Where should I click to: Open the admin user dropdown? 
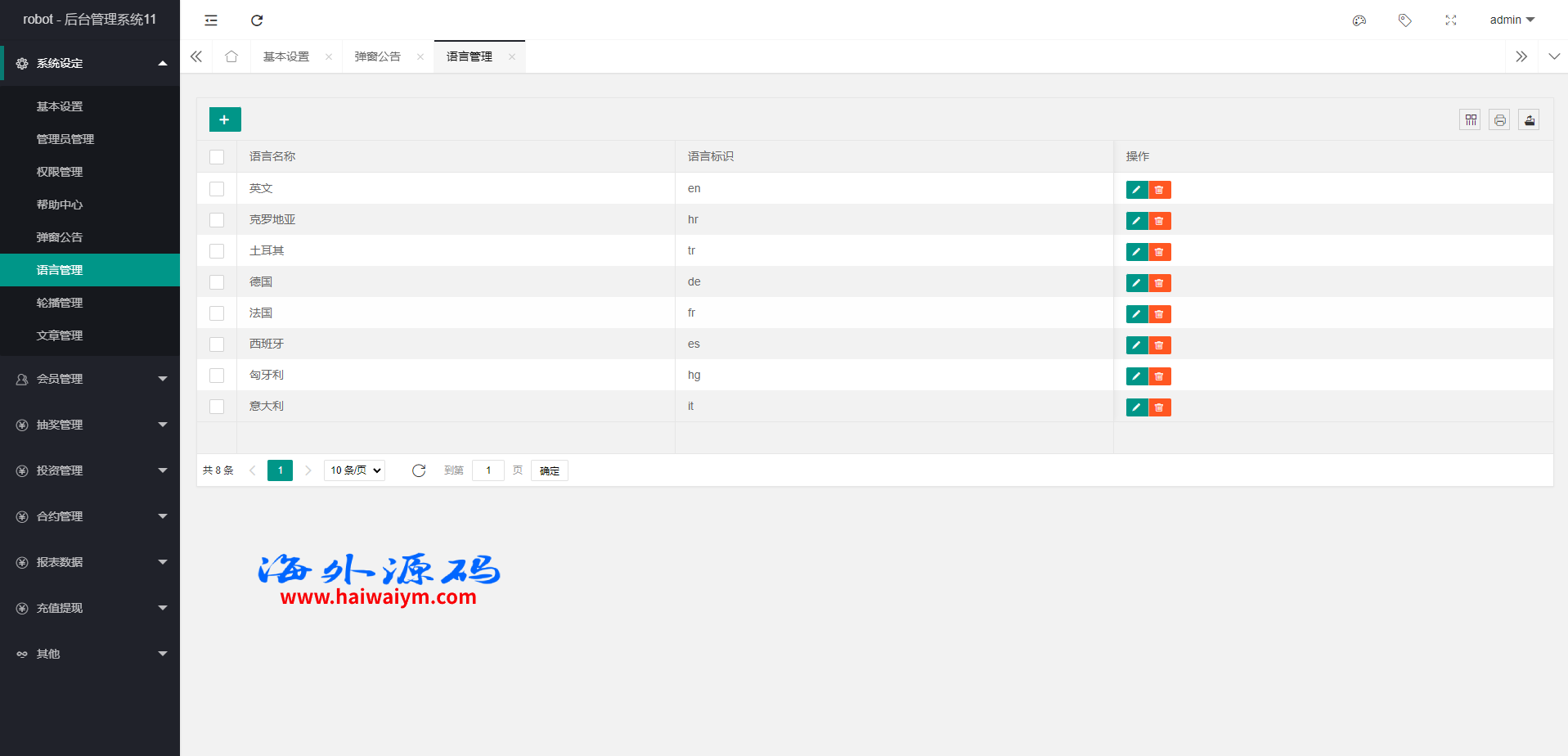click(x=1511, y=20)
